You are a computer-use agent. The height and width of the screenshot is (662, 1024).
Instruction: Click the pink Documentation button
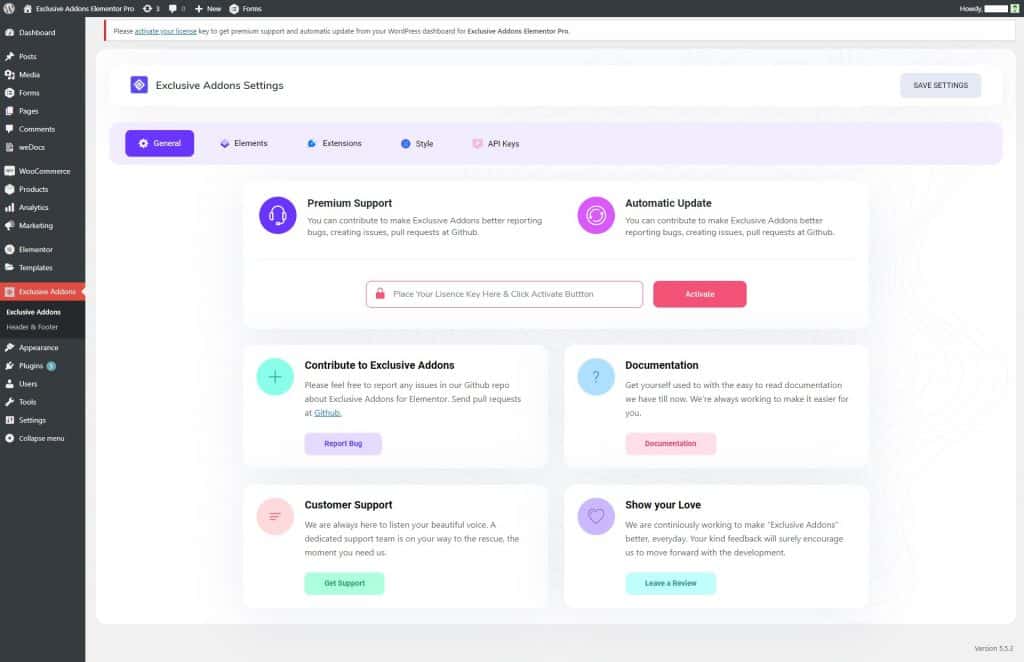coord(670,444)
